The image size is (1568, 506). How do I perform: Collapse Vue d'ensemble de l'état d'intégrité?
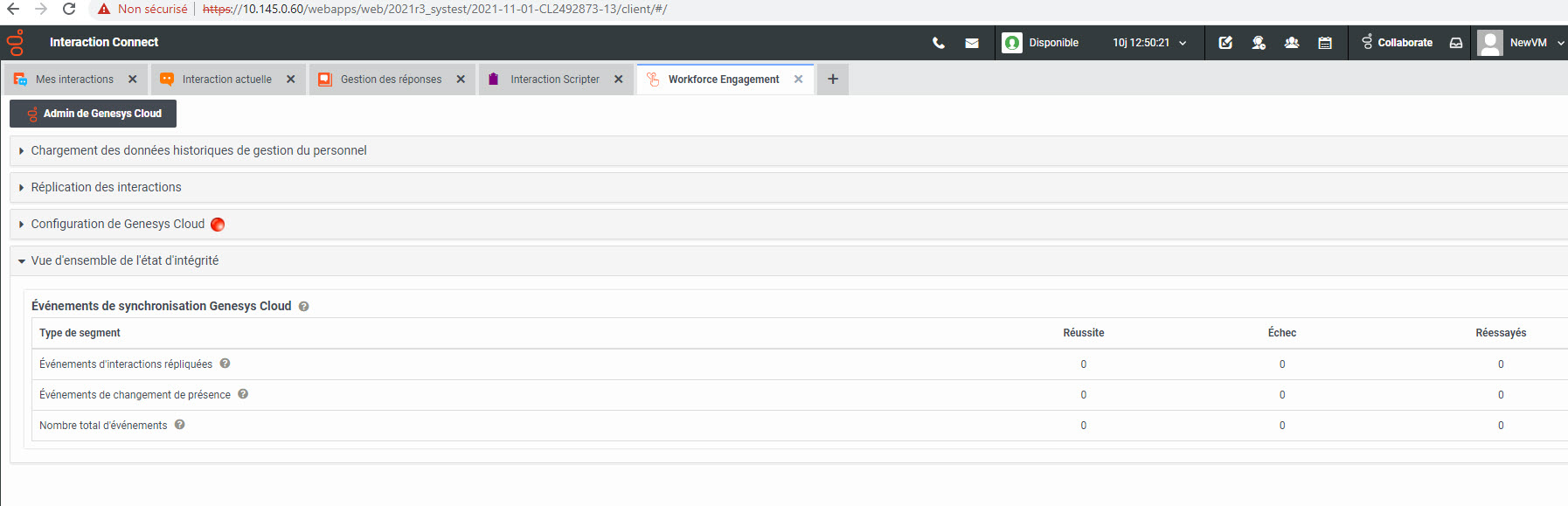click(x=124, y=260)
